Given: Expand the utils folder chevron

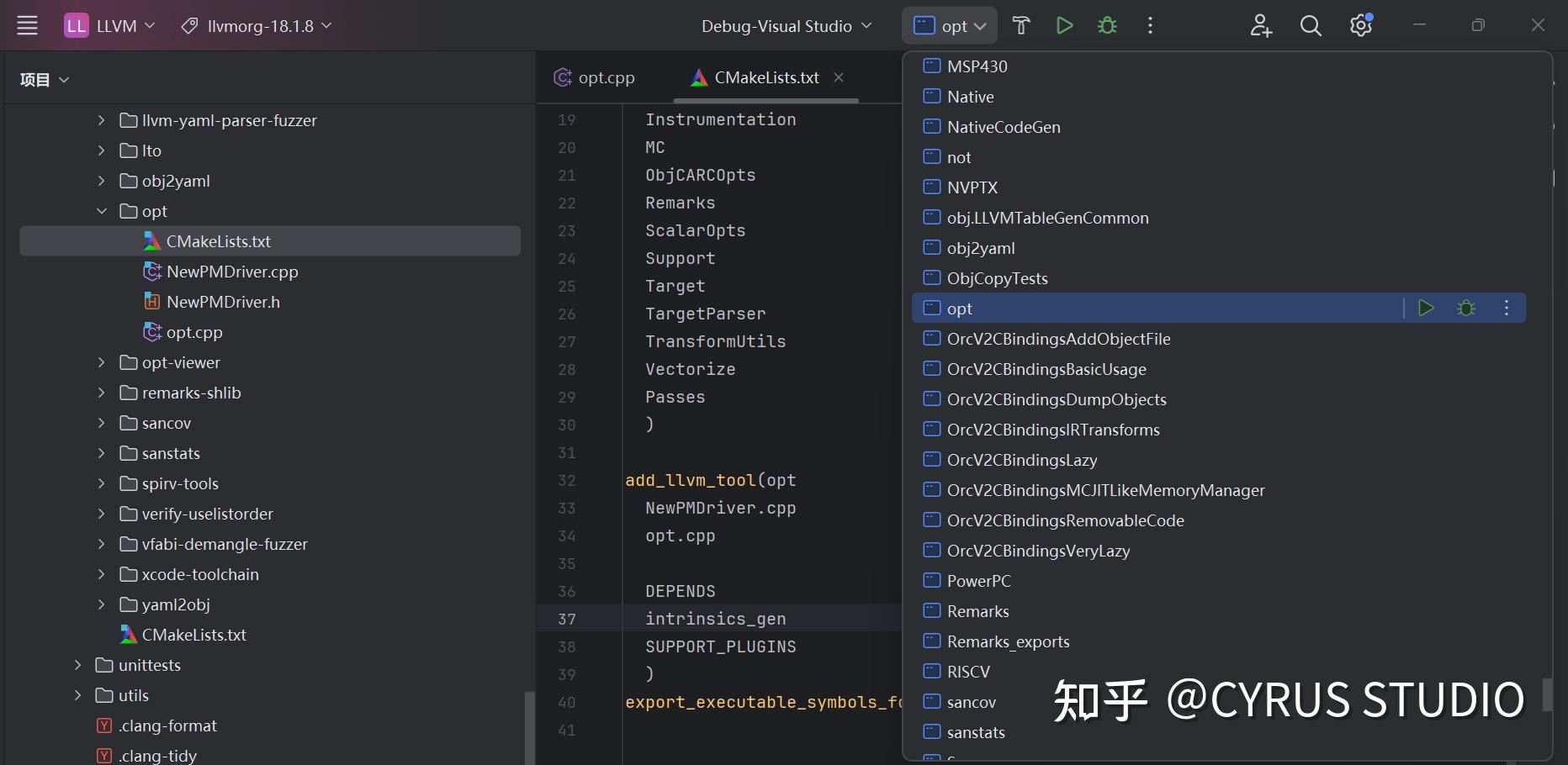Looking at the screenshot, I should 77,695.
